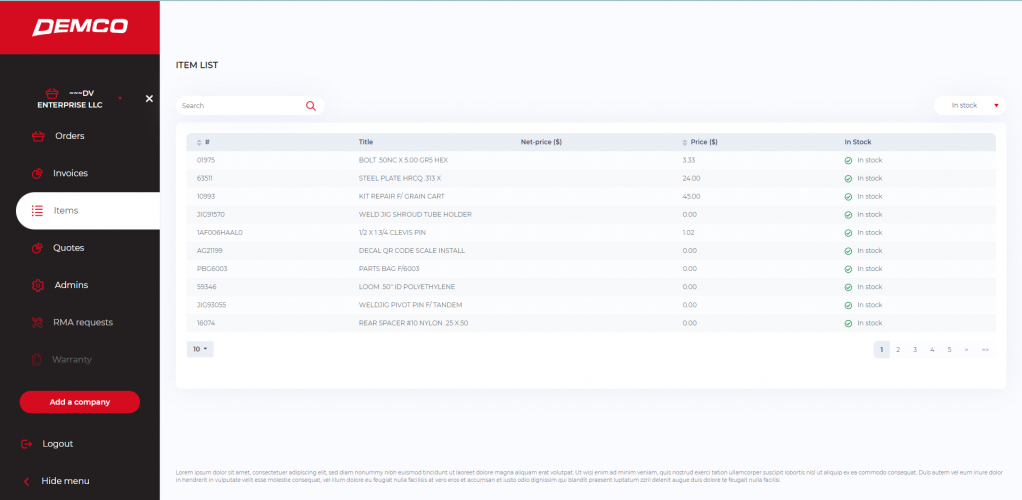This screenshot has width=1022, height=500.
Task: Go to page 3 in pagination
Action: (x=915, y=350)
